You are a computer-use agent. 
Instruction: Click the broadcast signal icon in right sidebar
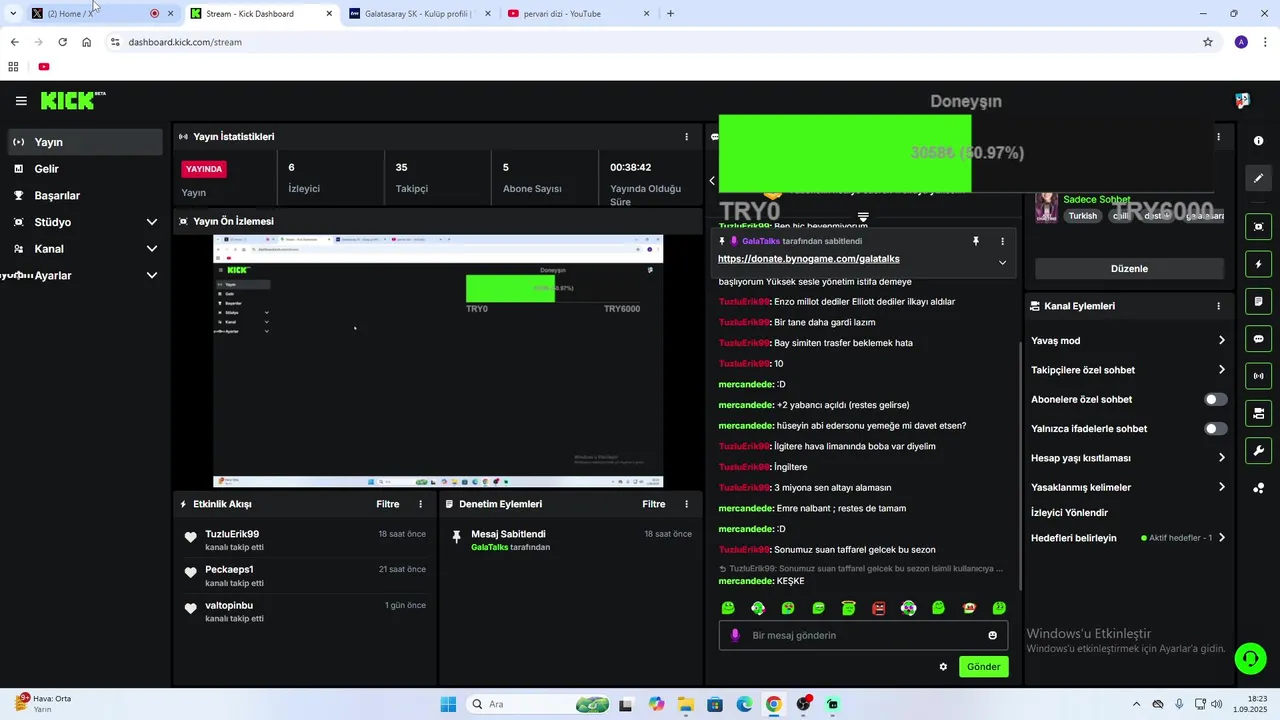[x=1258, y=376]
